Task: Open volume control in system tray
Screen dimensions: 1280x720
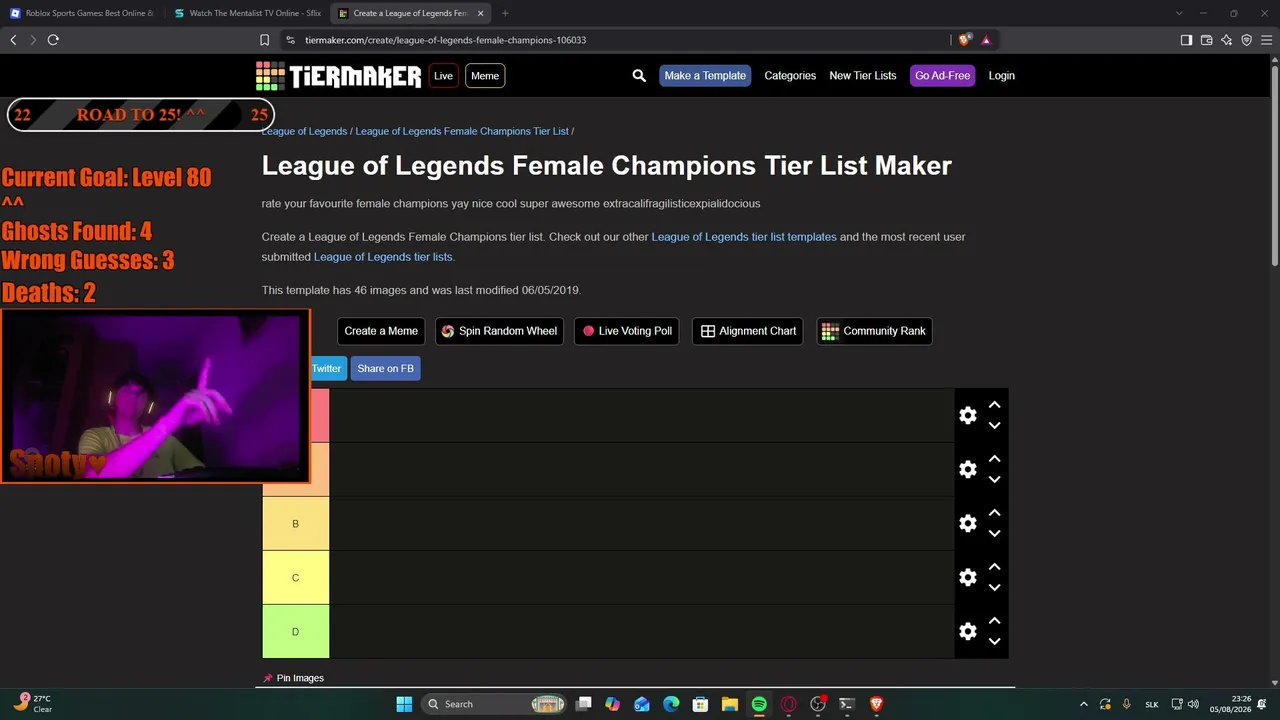Action: (1193, 704)
